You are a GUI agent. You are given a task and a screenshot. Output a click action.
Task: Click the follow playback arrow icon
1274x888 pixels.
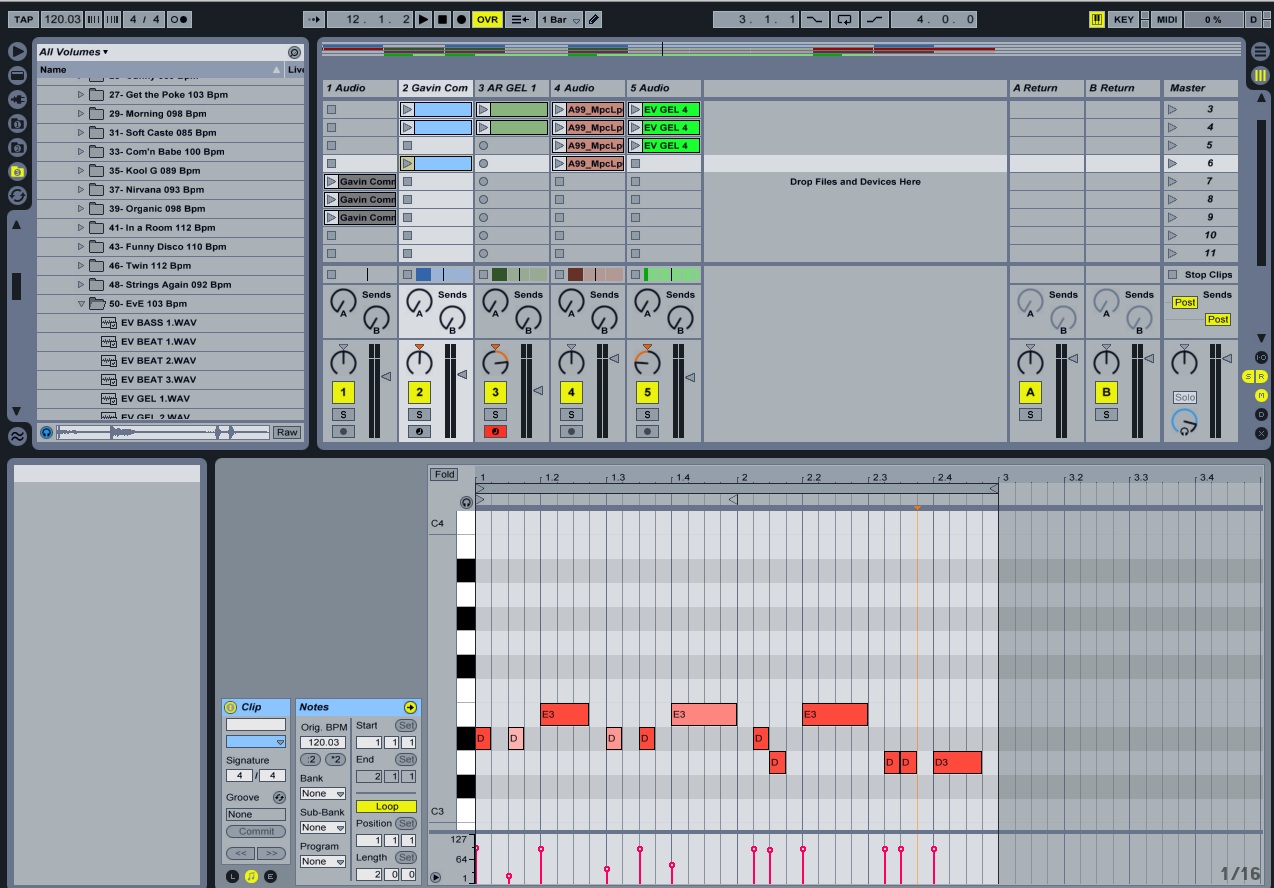point(313,18)
